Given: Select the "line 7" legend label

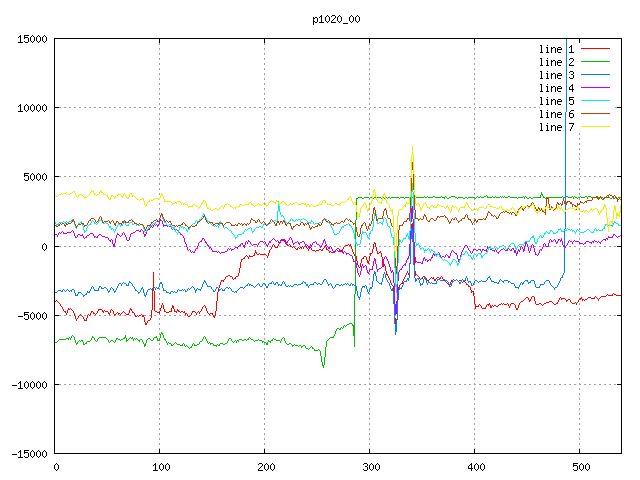Looking at the screenshot, I should tap(556, 127).
